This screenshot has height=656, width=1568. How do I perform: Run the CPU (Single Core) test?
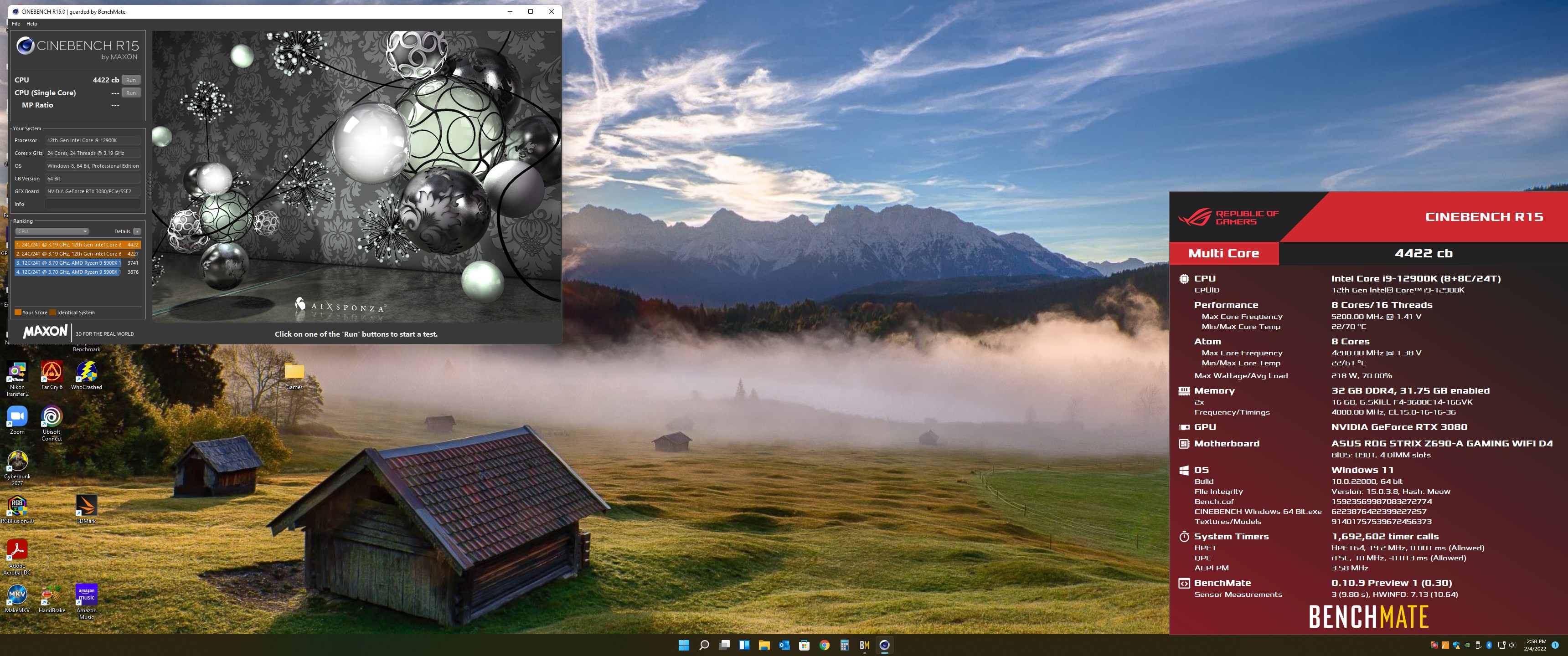[x=131, y=92]
